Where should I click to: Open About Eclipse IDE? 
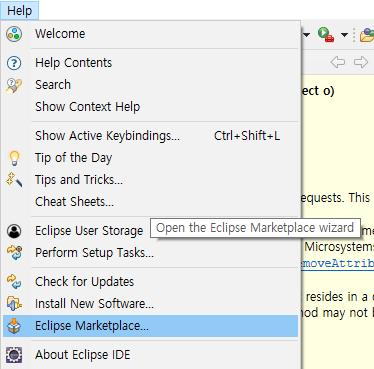coord(150,355)
